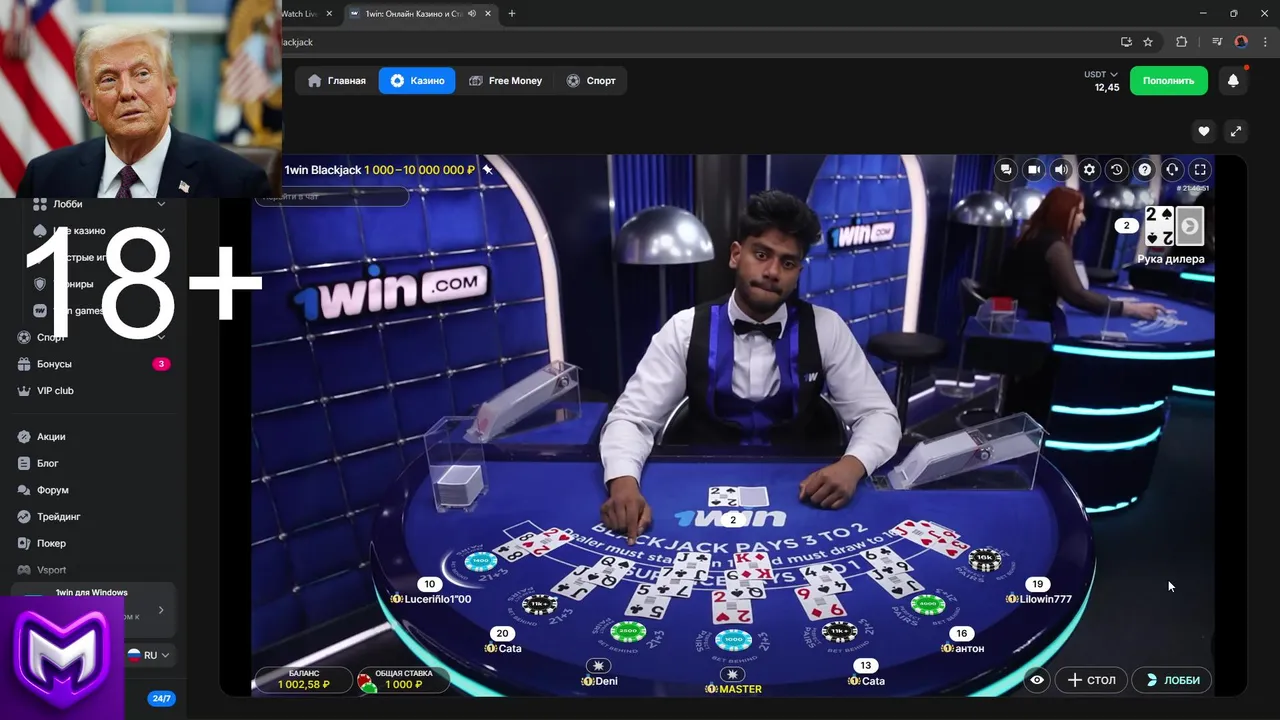Click the Общая ставка 1 000 ₽ display
Viewport: 1280px width, 720px height.
click(403, 680)
